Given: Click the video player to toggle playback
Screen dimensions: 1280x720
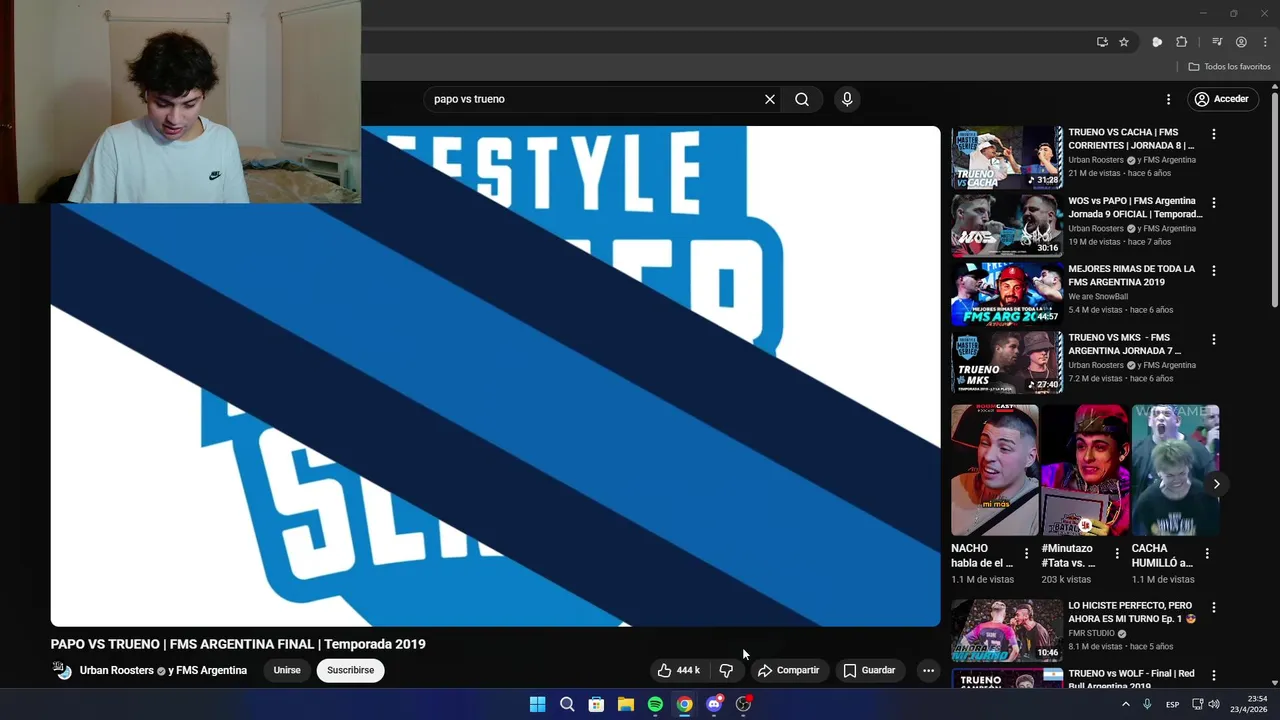Looking at the screenshot, I should 495,376.
